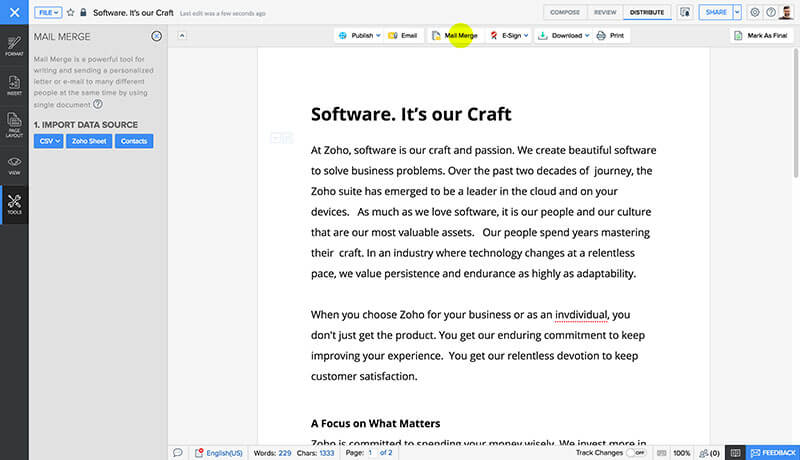The image size is (800, 460).
Task: Open the help icon in header
Action: click(771, 12)
